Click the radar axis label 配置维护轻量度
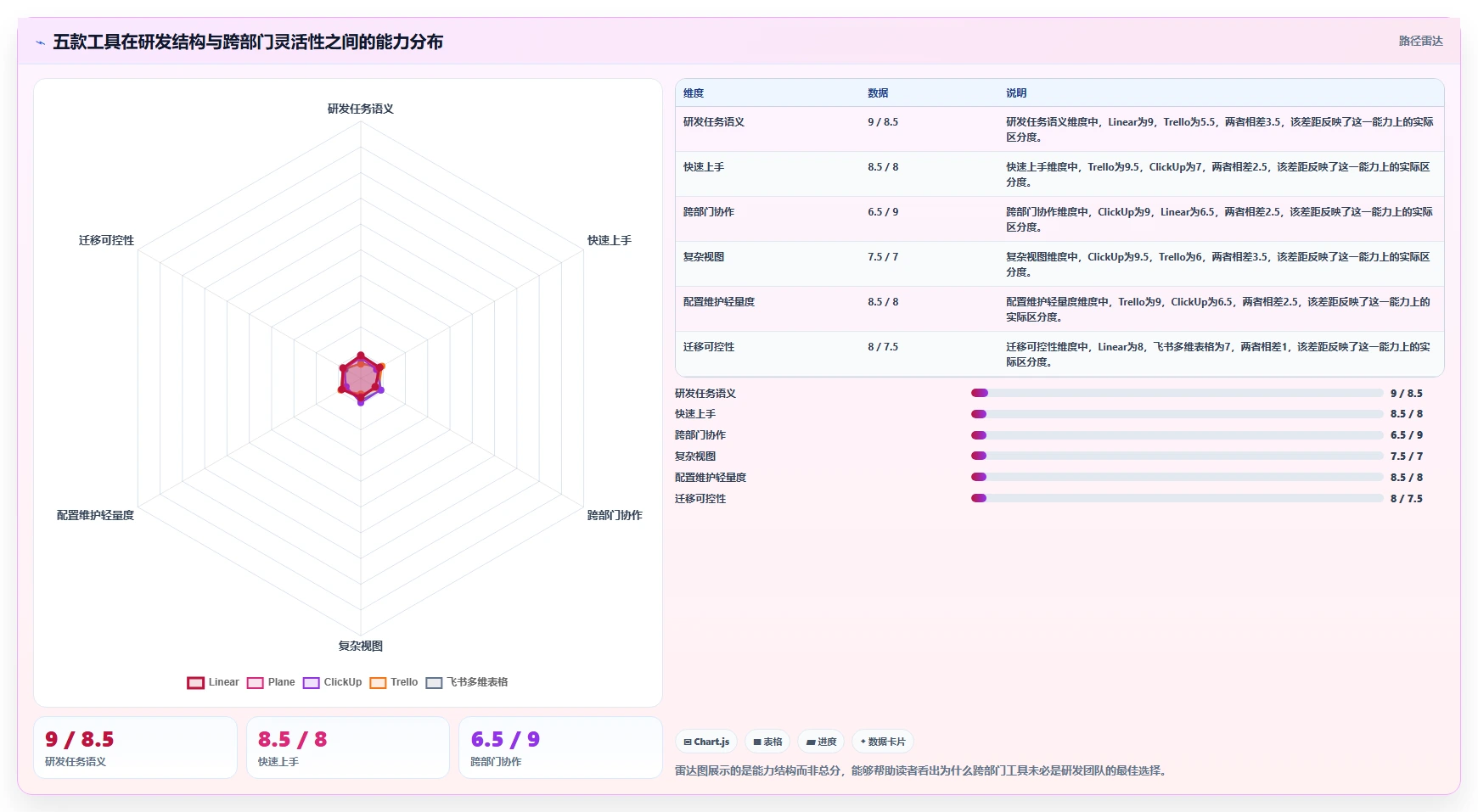Image resolution: width=1478 pixels, height=812 pixels. 95,515
